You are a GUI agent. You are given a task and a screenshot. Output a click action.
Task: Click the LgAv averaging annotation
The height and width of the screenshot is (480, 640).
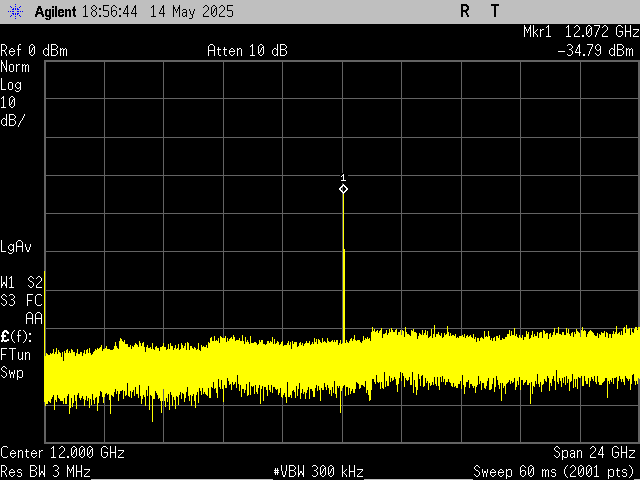[16, 247]
